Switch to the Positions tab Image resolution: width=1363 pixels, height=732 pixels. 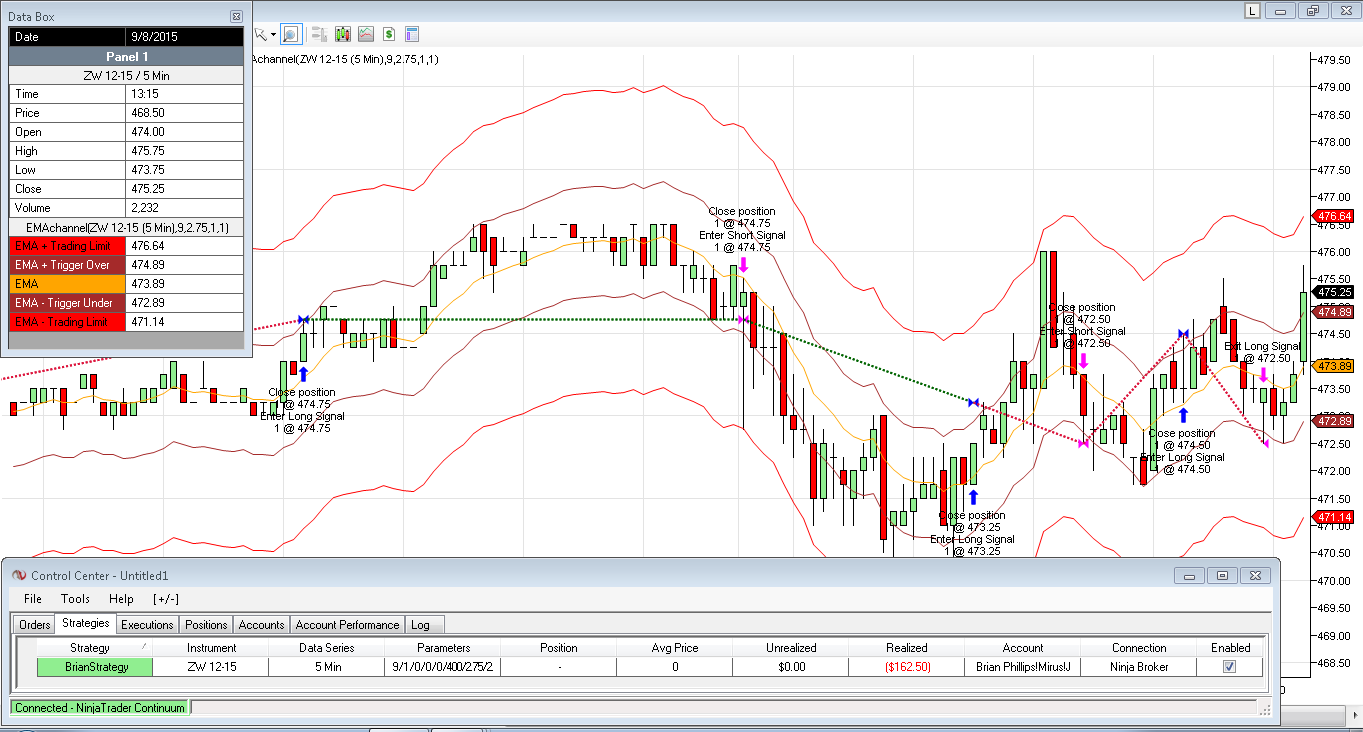(x=206, y=625)
